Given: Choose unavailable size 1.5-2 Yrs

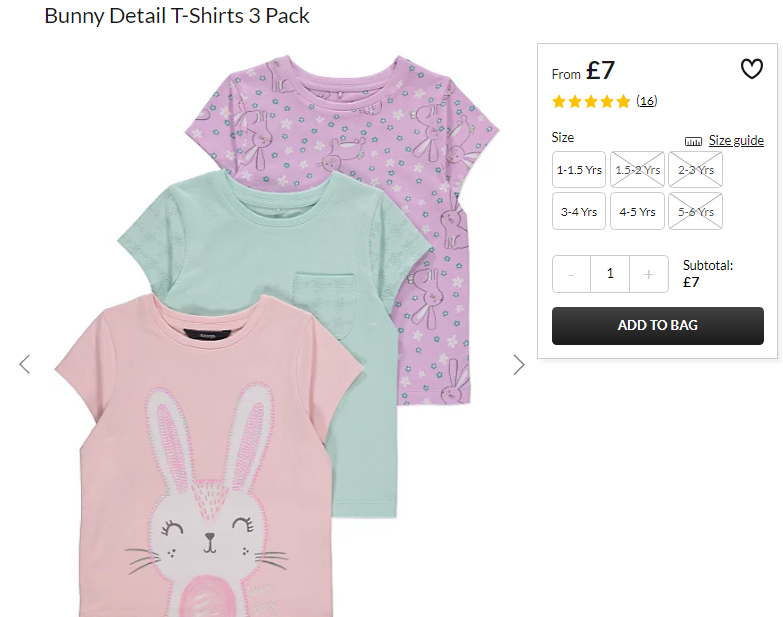Looking at the screenshot, I should 637,170.
